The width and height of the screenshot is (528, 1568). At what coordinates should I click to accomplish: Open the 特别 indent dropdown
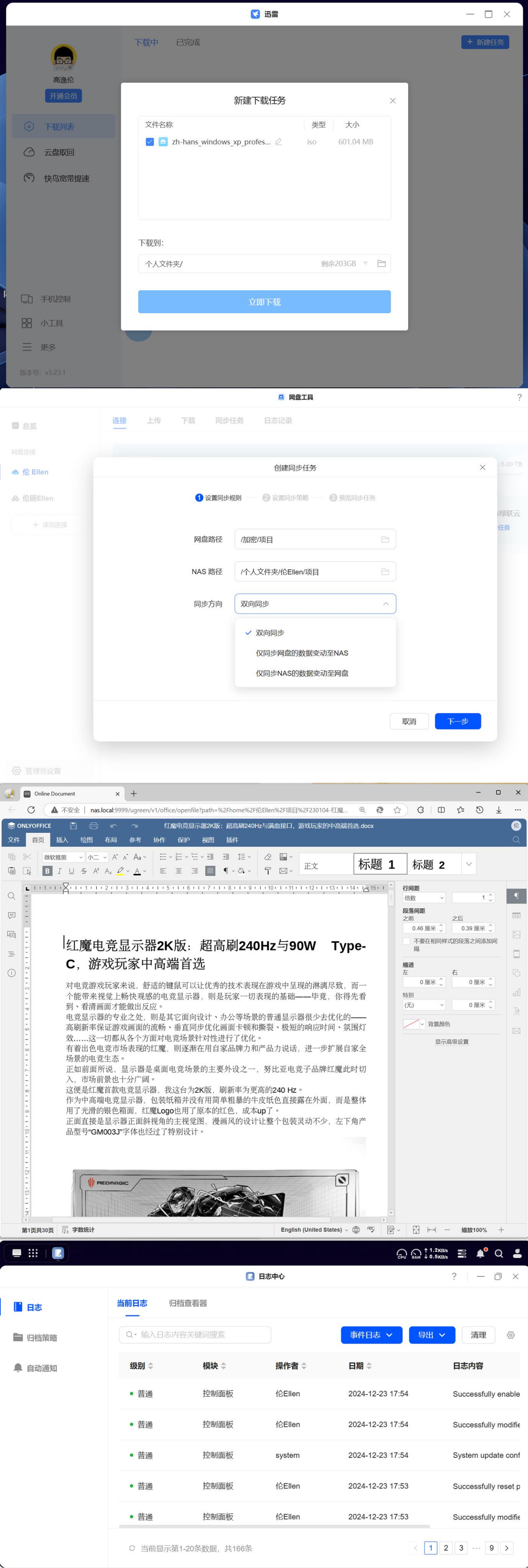[x=424, y=1005]
